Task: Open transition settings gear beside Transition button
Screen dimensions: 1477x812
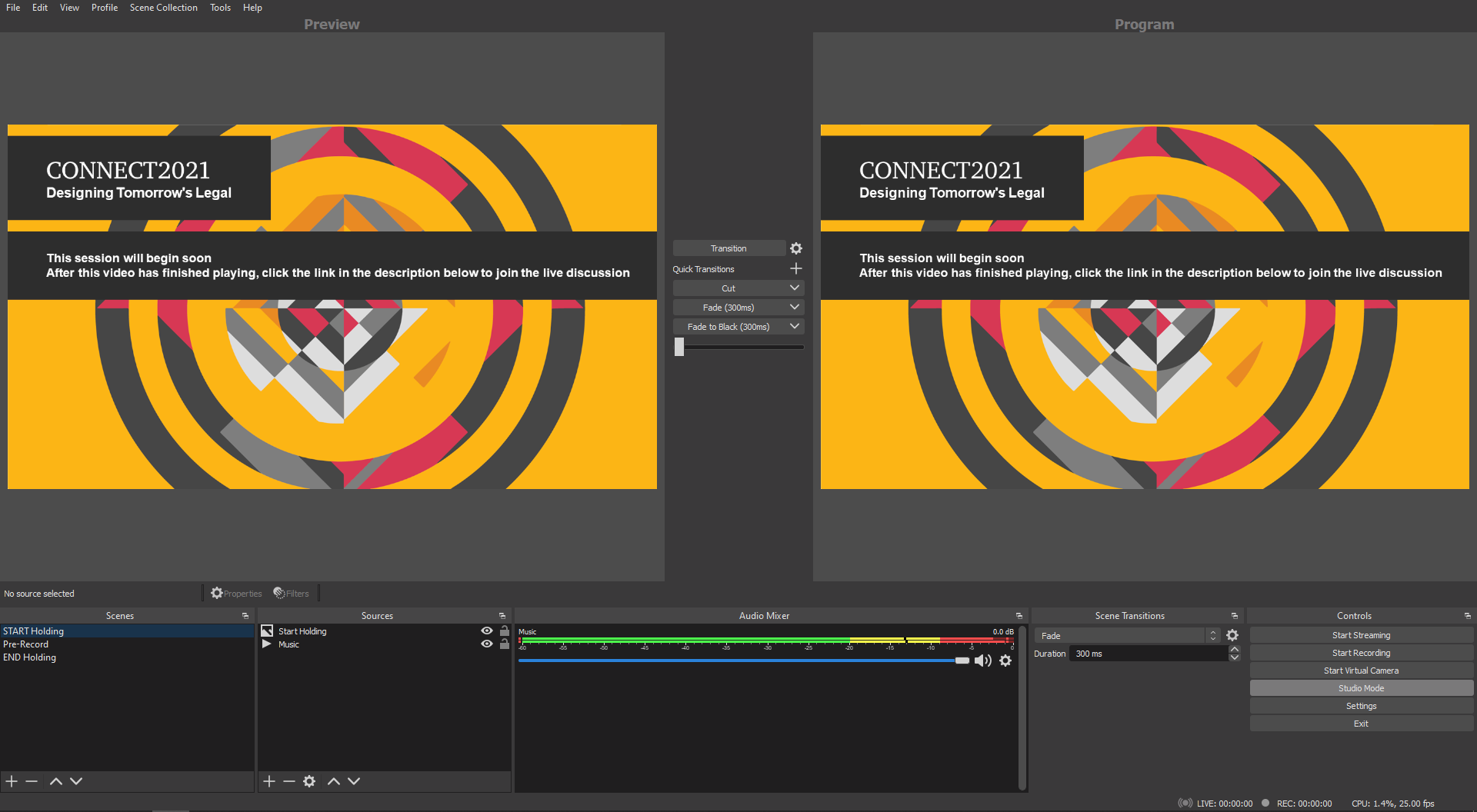Action: point(796,248)
